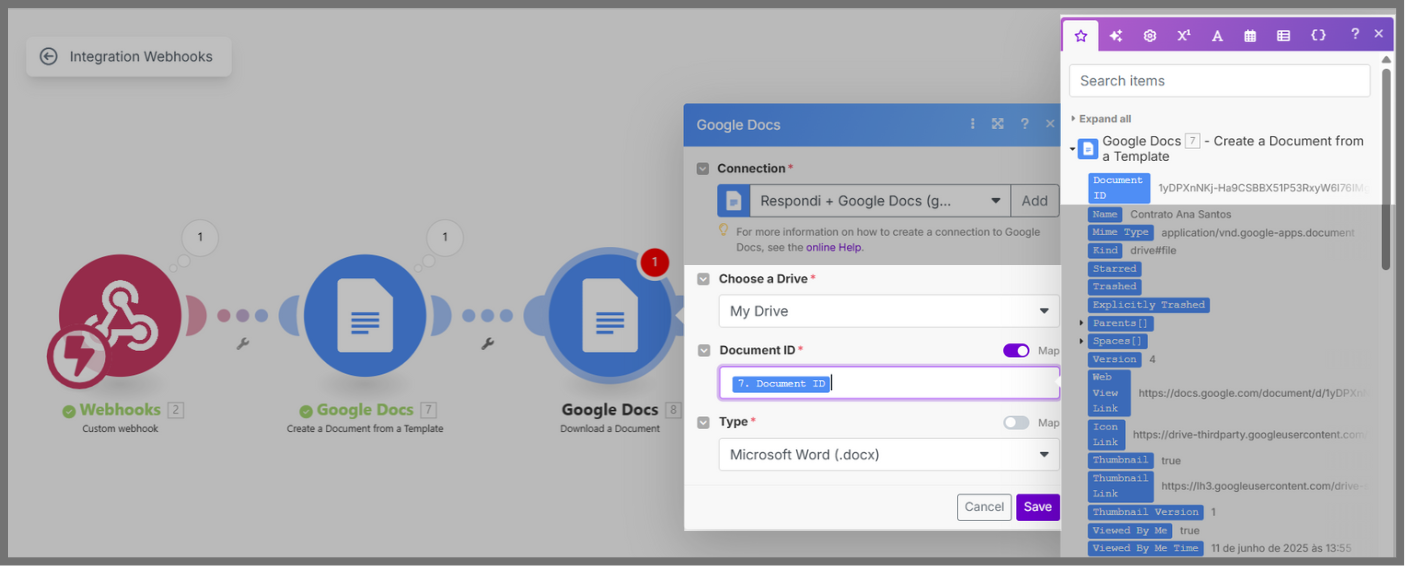Open Google Docs dialog help
The image size is (1406, 566).
coord(1024,124)
